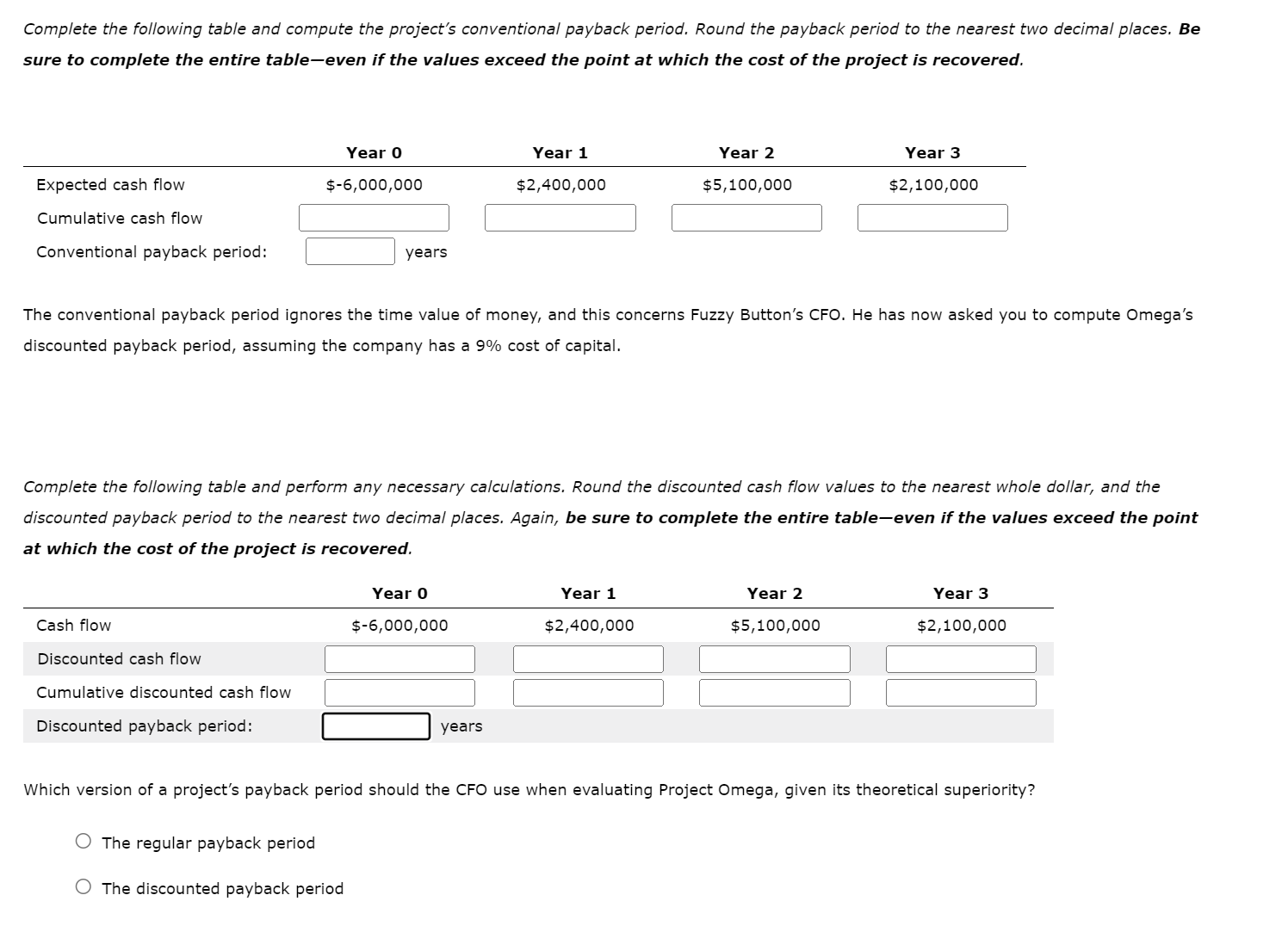Click the Year 2 cumulative discounted cash flow input
The width and height of the screenshot is (1288, 926).
(775, 692)
